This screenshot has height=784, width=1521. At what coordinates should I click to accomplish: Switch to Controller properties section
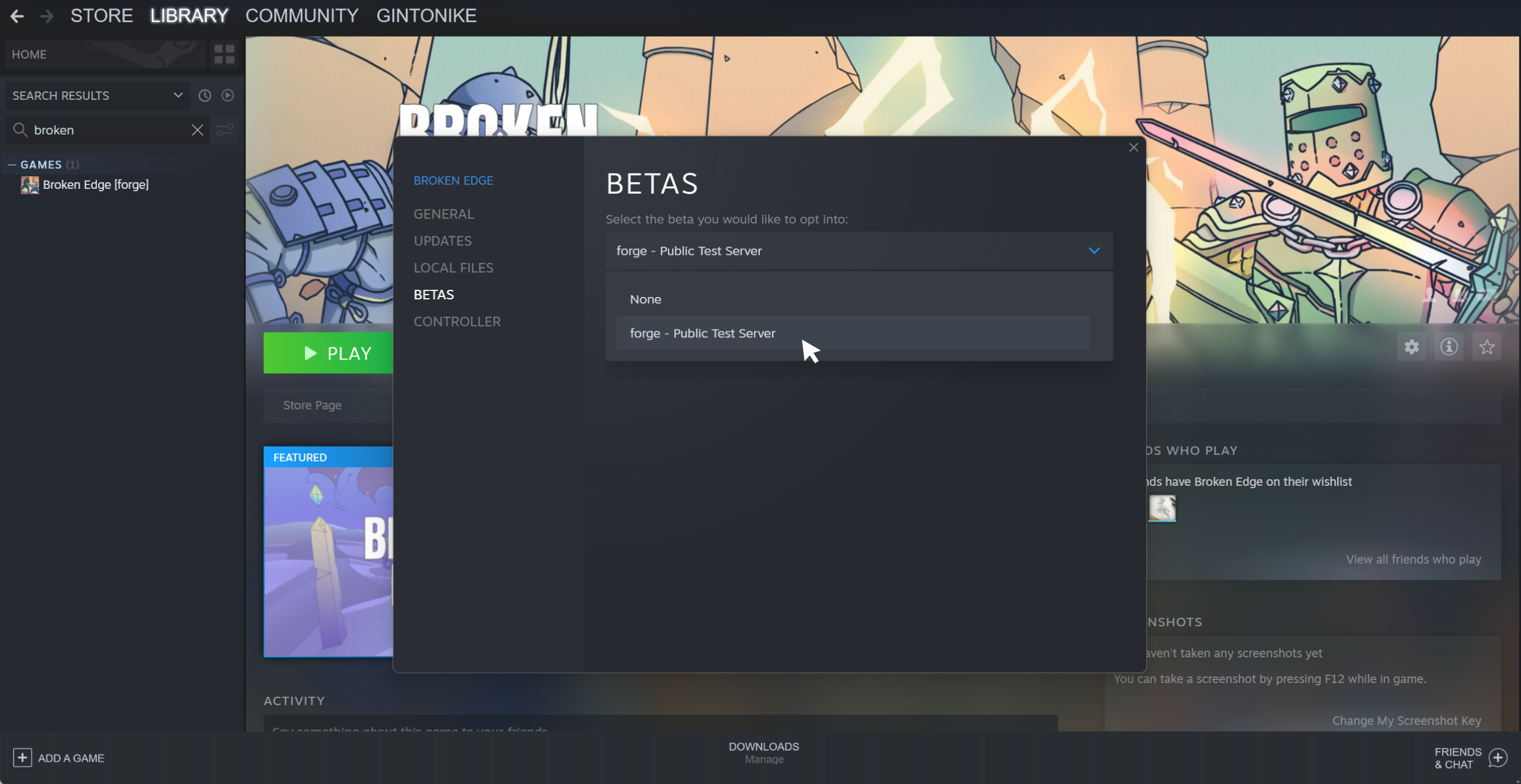click(457, 321)
